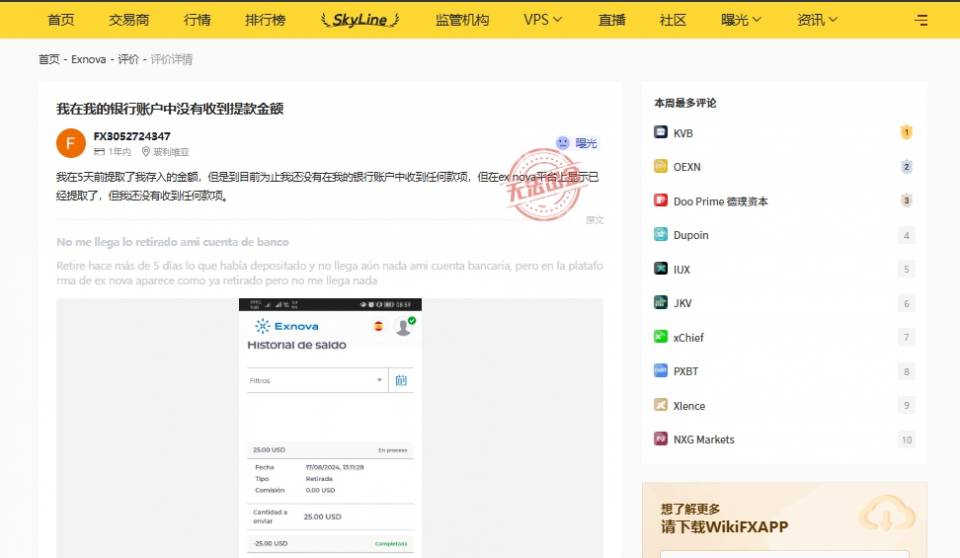Click username FX3052724347

(132, 136)
